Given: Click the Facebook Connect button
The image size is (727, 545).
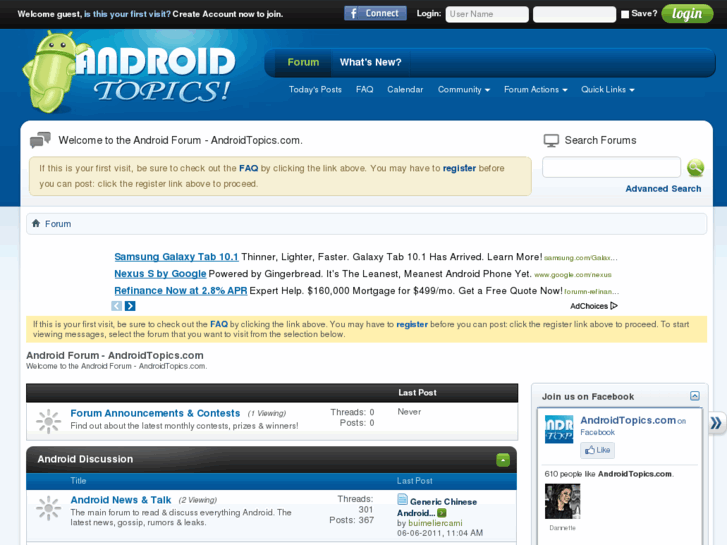Looking at the screenshot, I should [x=375, y=13].
